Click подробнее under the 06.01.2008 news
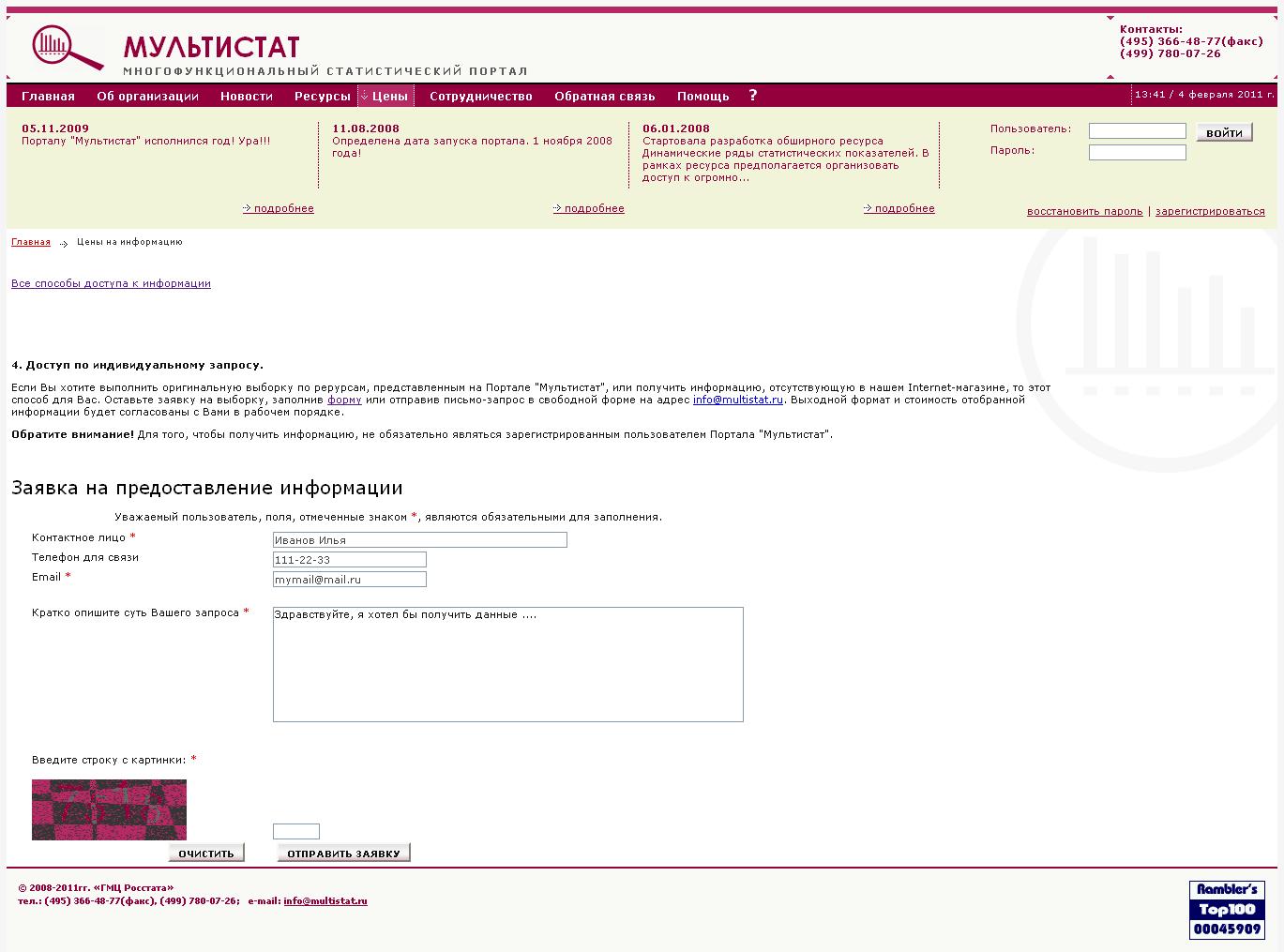Viewport: 1284px width, 952px height. click(x=903, y=208)
